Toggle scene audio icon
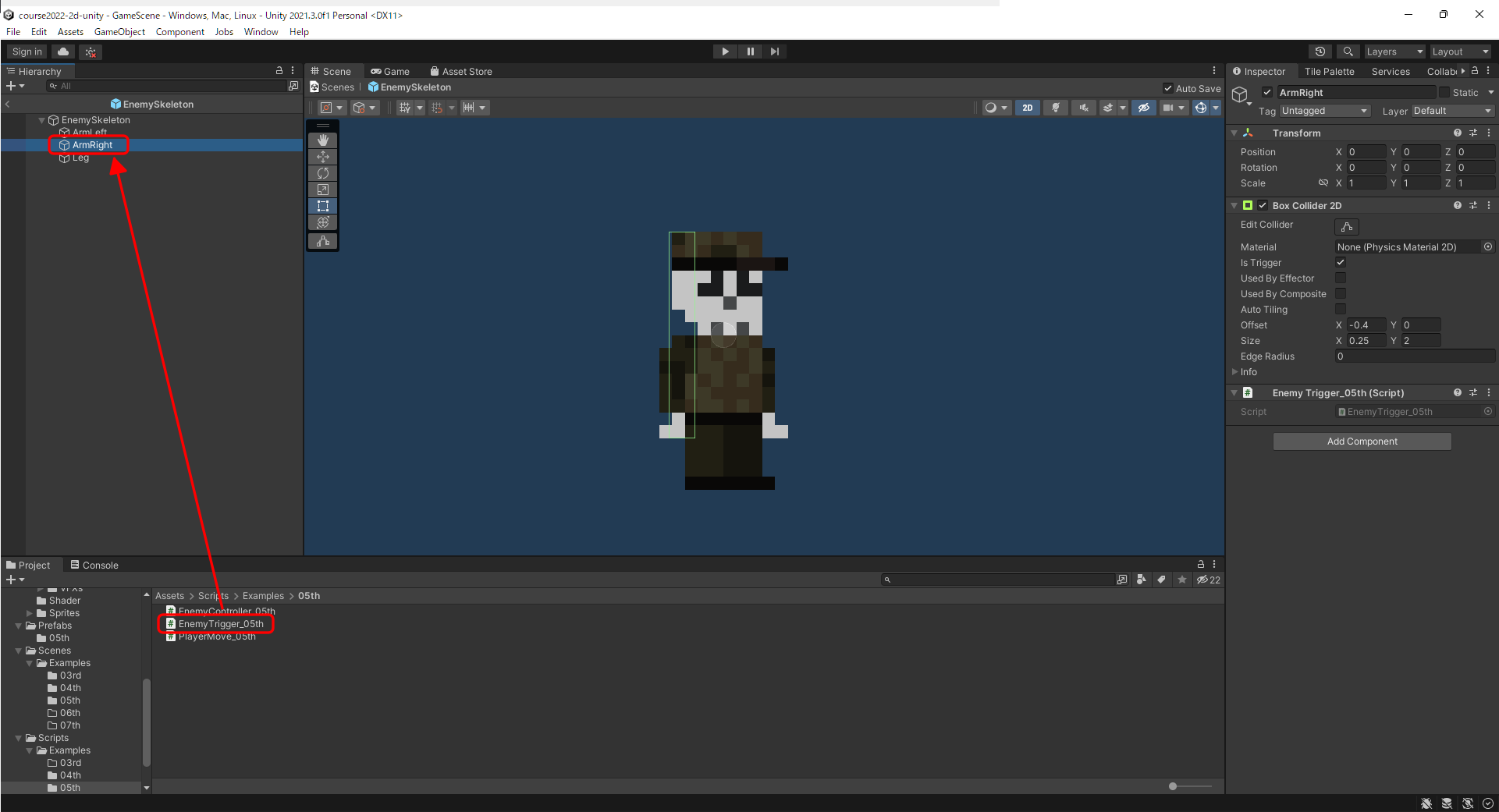 1084,108
